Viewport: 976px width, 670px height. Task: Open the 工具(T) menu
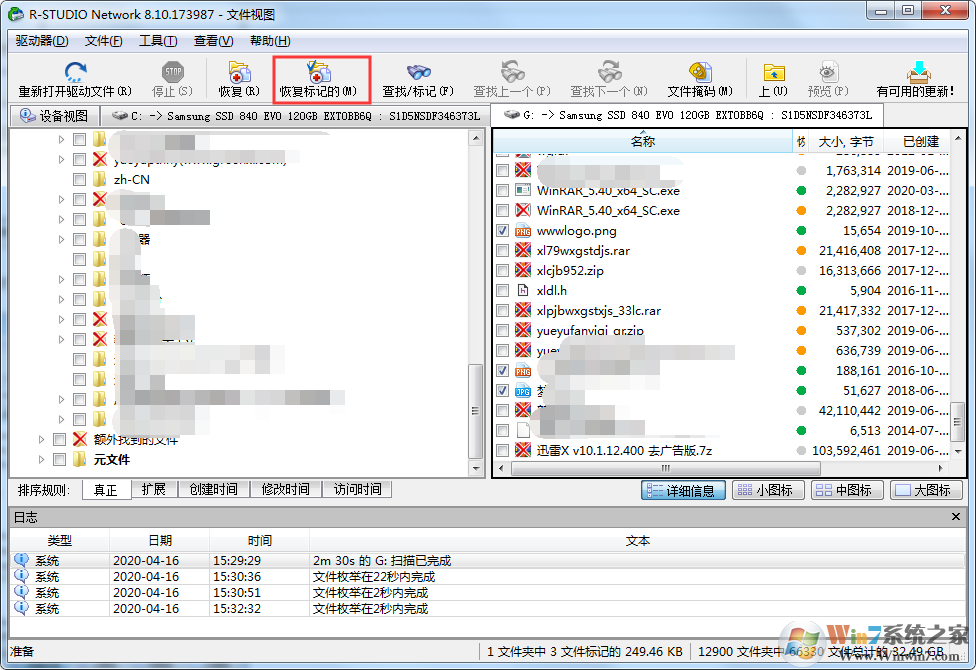[159, 40]
